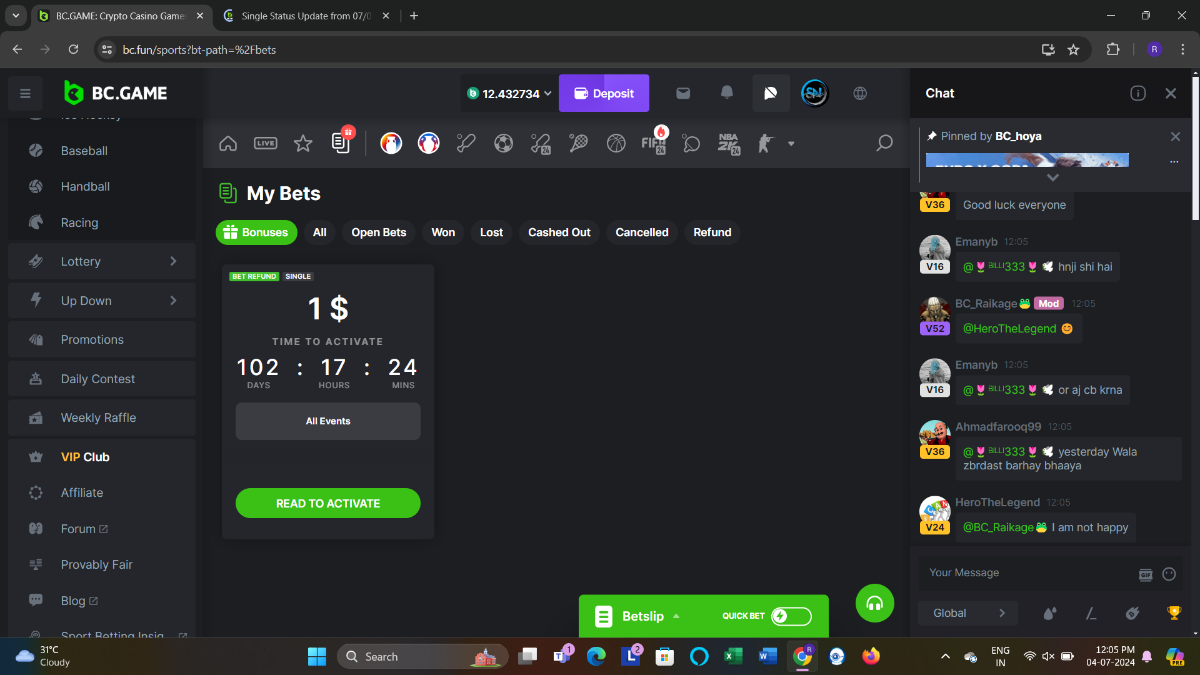The width and height of the screenshot is (1200, 675).
Task: Select the Cashed Out filter tab
Action: point(559,232)
